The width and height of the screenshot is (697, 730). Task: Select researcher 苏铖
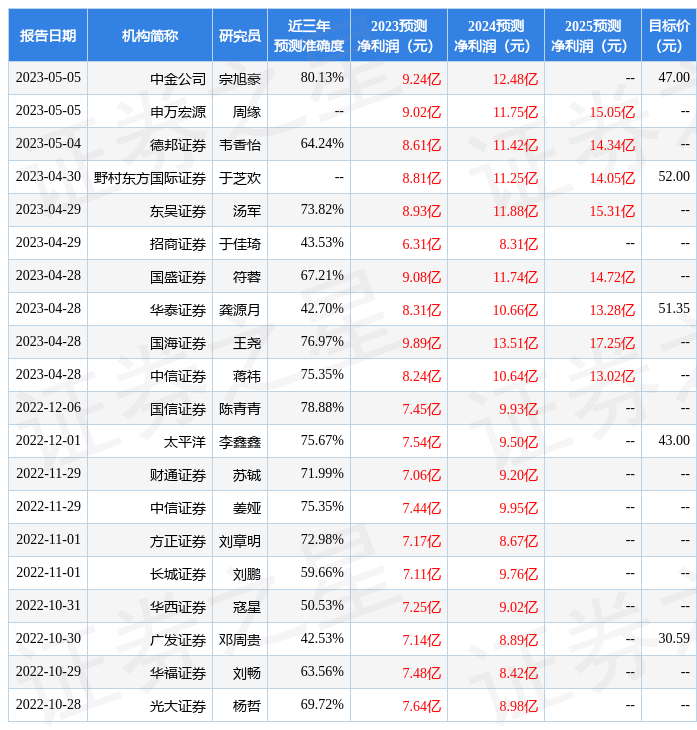(247, 475)
